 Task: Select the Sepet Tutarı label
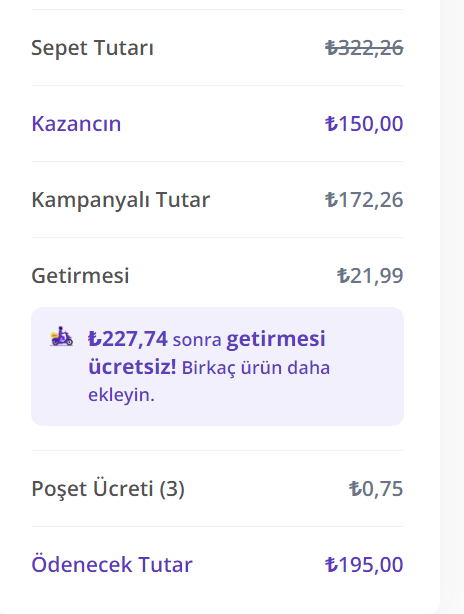92,48
